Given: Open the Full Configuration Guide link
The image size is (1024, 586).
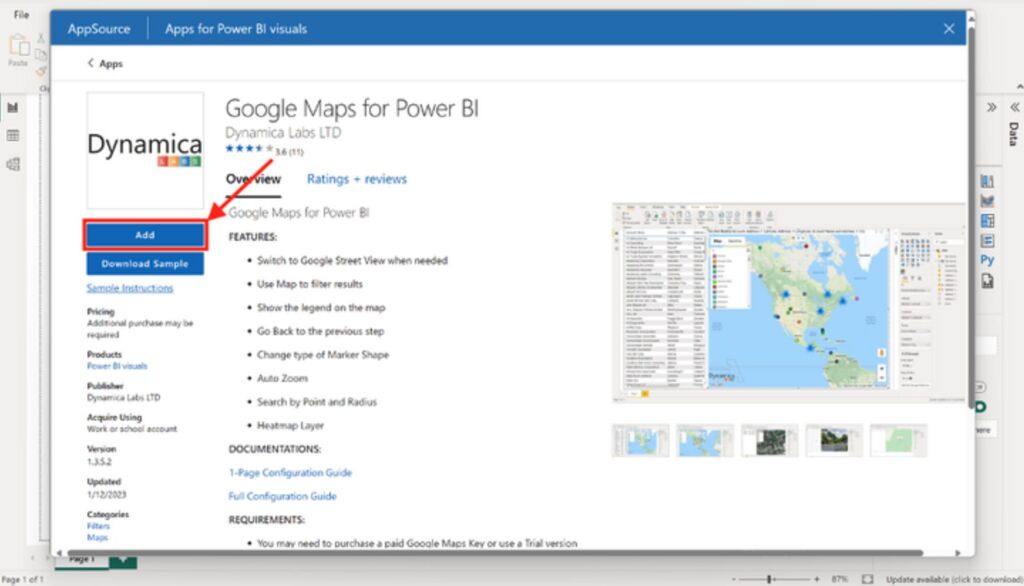Looking at the screenshot, I should [x=282, y=496].
